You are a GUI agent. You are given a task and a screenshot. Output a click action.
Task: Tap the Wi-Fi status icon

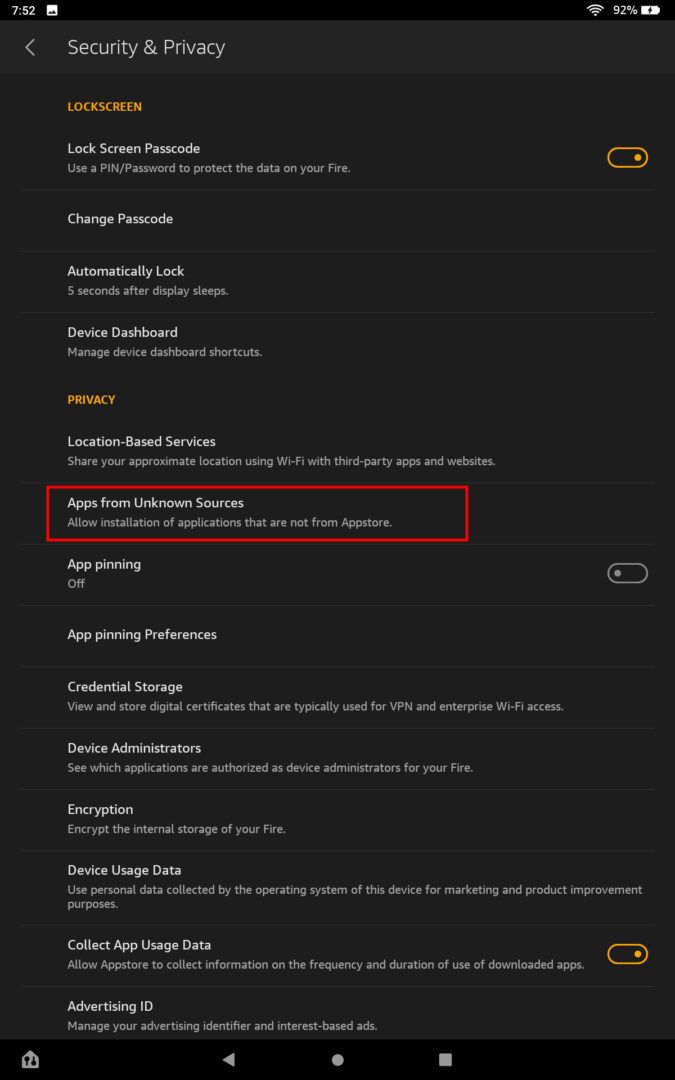[595, 9]
